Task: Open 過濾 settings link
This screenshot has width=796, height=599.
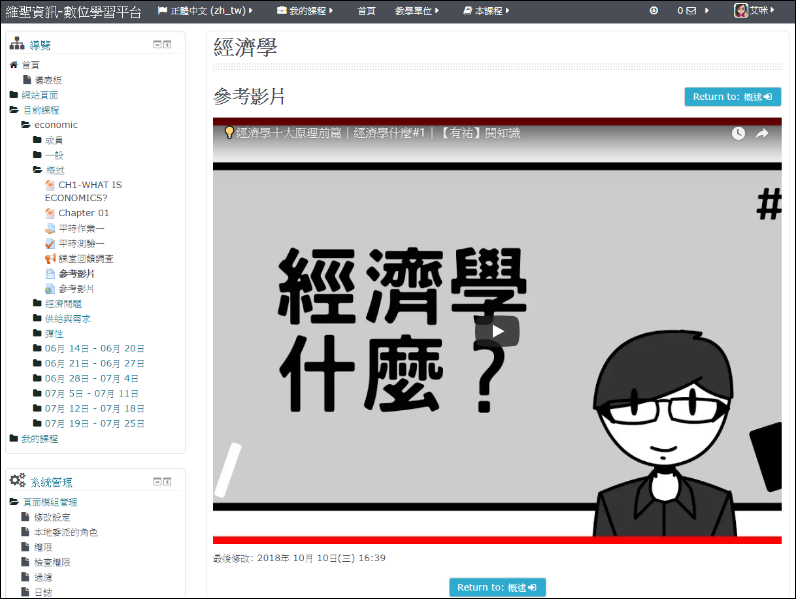Action: click(x=43, y=577)
